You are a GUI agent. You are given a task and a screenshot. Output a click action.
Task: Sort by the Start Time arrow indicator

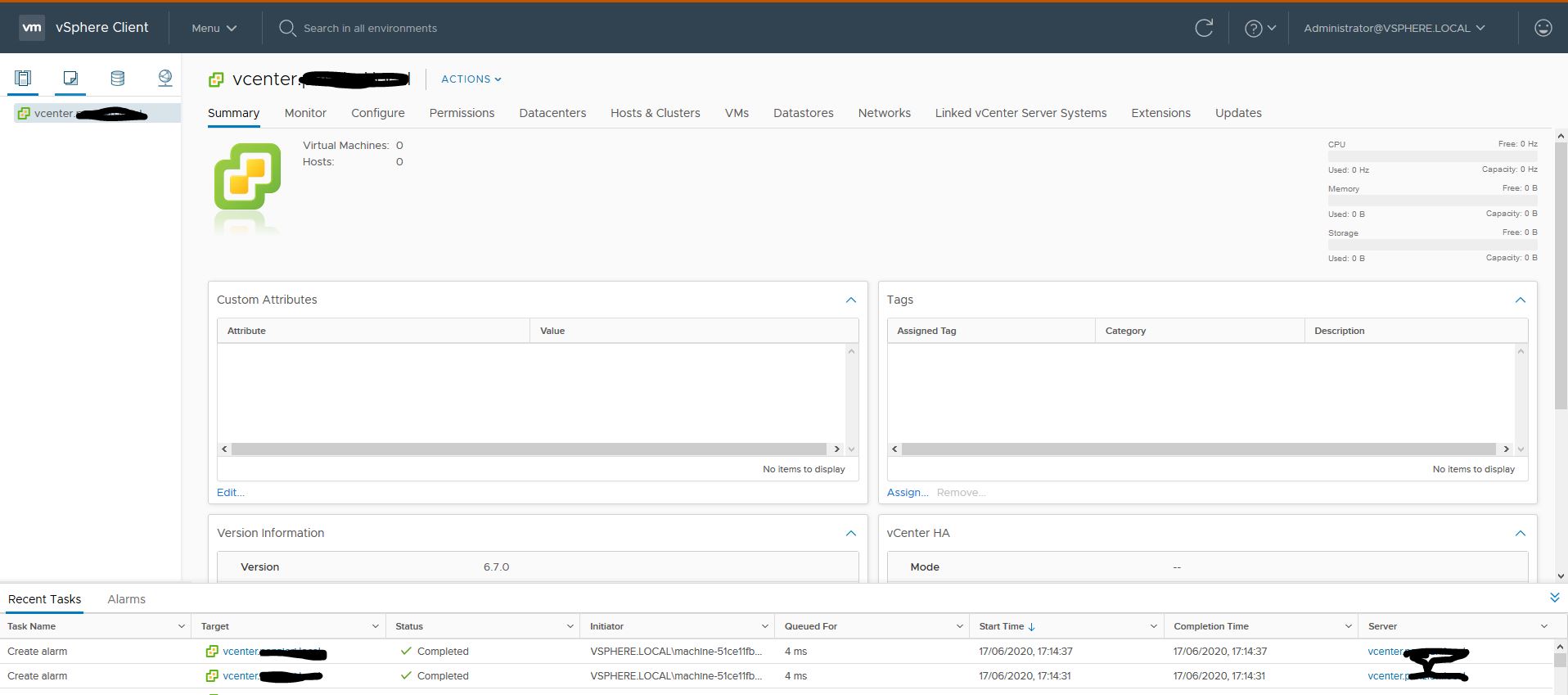(x=1032, y=627)
